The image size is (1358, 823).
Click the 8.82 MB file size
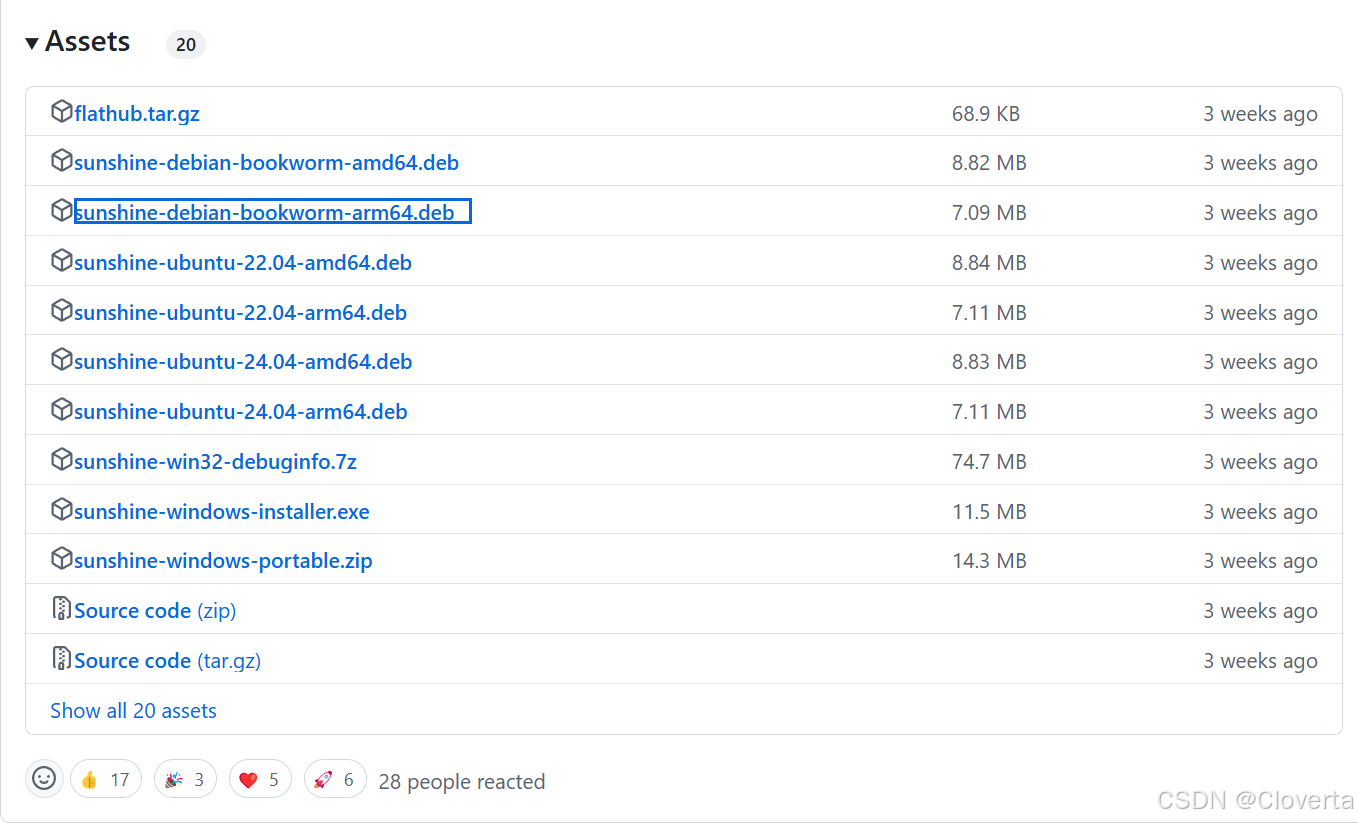tap(989, 163)
